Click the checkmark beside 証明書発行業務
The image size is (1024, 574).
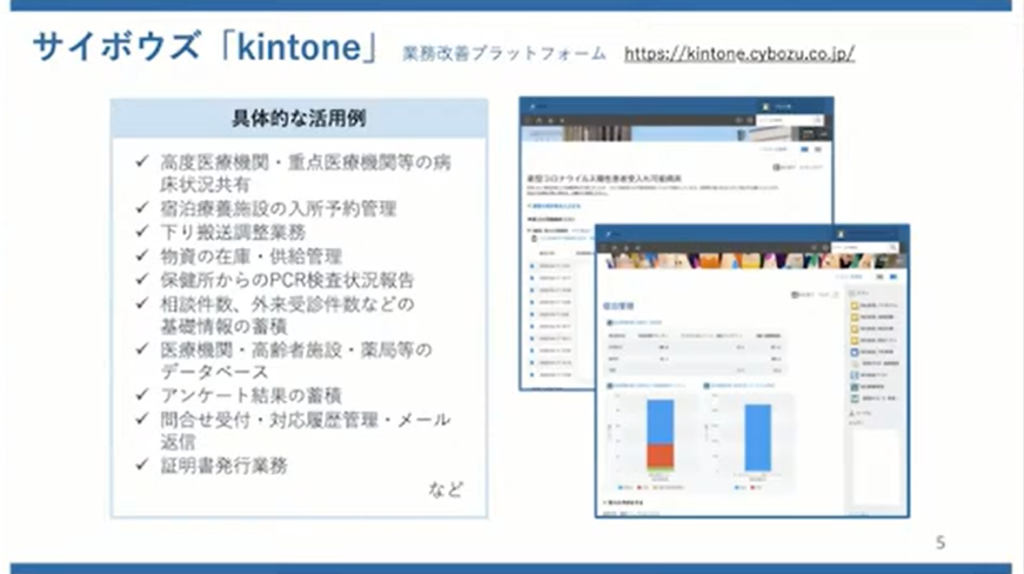(x=142, y=464)
